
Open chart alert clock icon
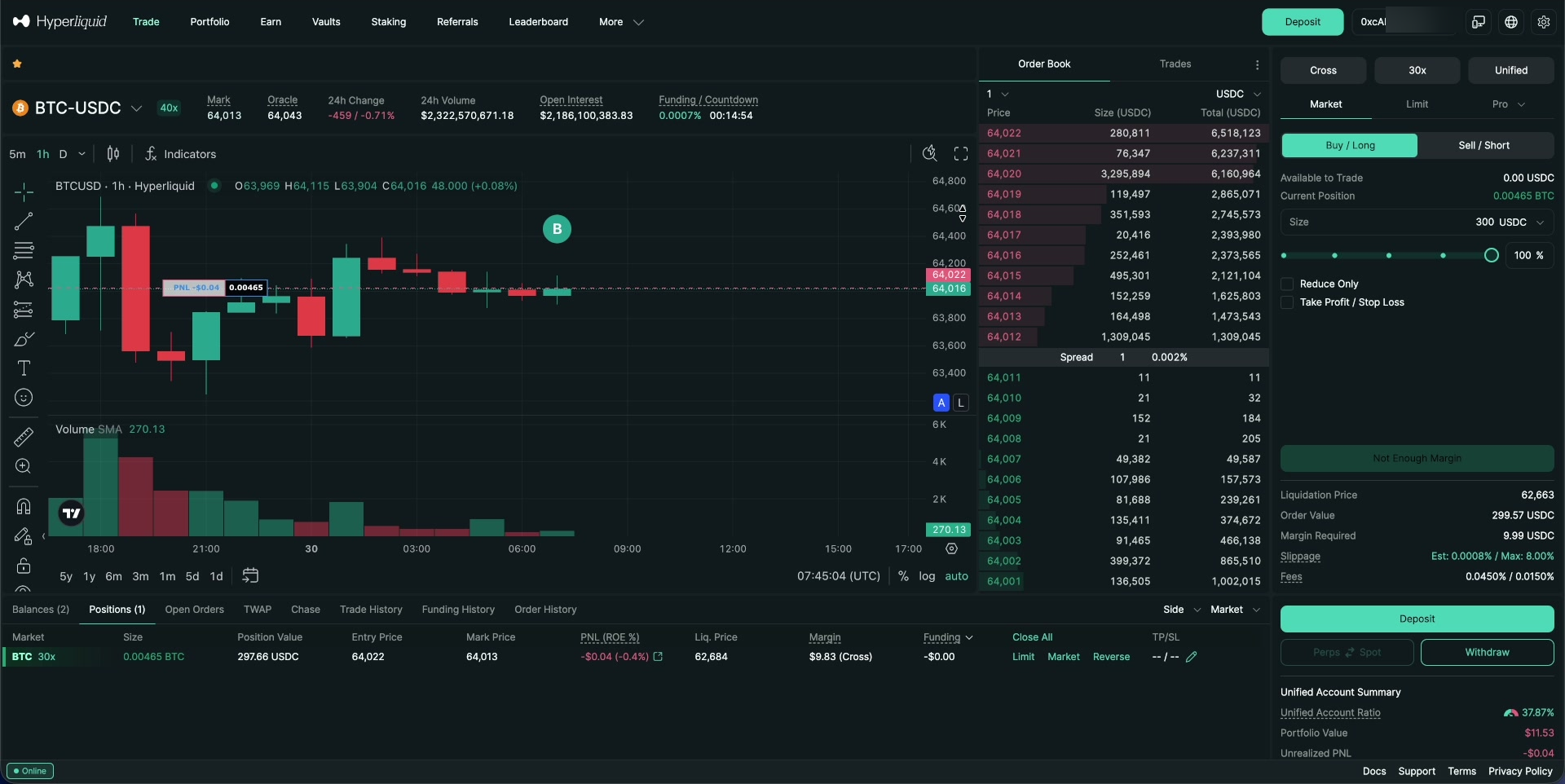click(929, 153)
